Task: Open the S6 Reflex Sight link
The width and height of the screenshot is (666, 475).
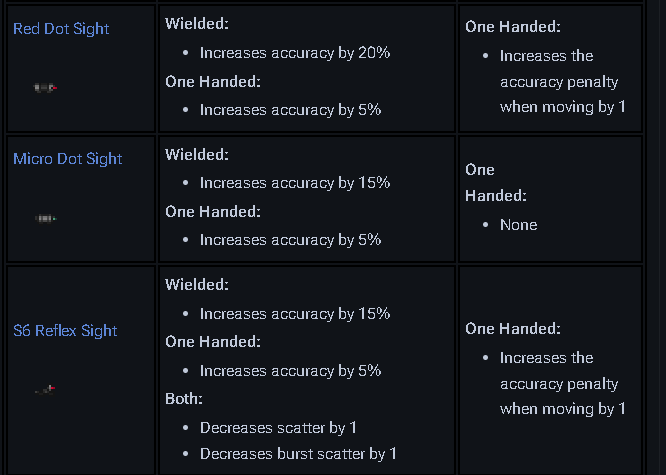Action: [65, 331]
